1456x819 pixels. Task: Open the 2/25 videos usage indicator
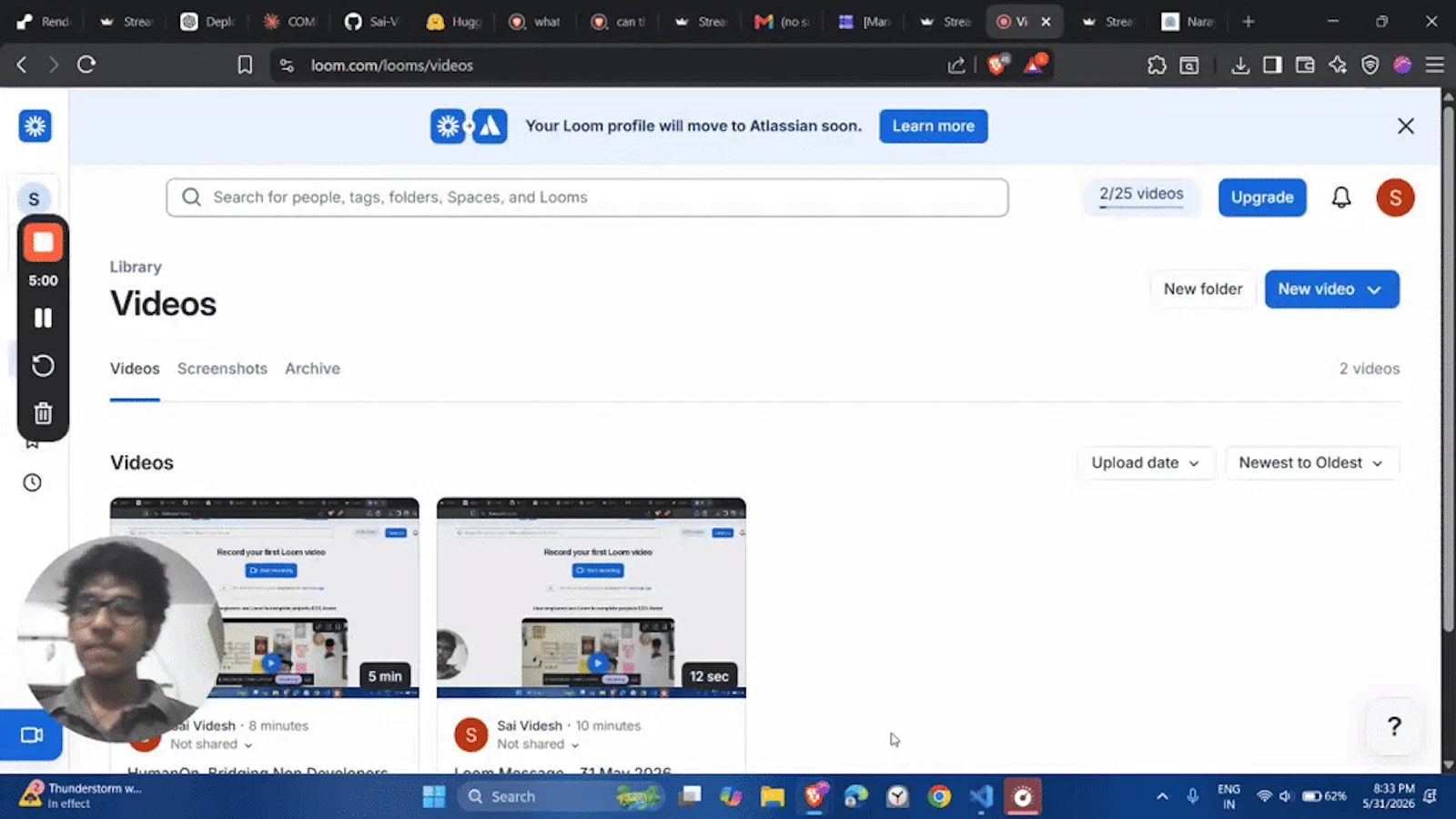coord(1141,196)
